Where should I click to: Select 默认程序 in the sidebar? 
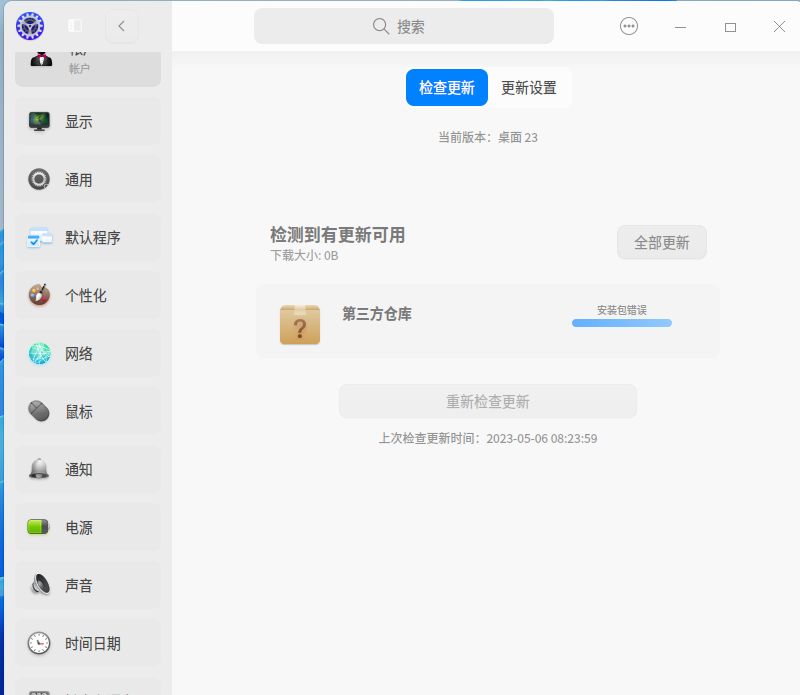coord(87,237)
